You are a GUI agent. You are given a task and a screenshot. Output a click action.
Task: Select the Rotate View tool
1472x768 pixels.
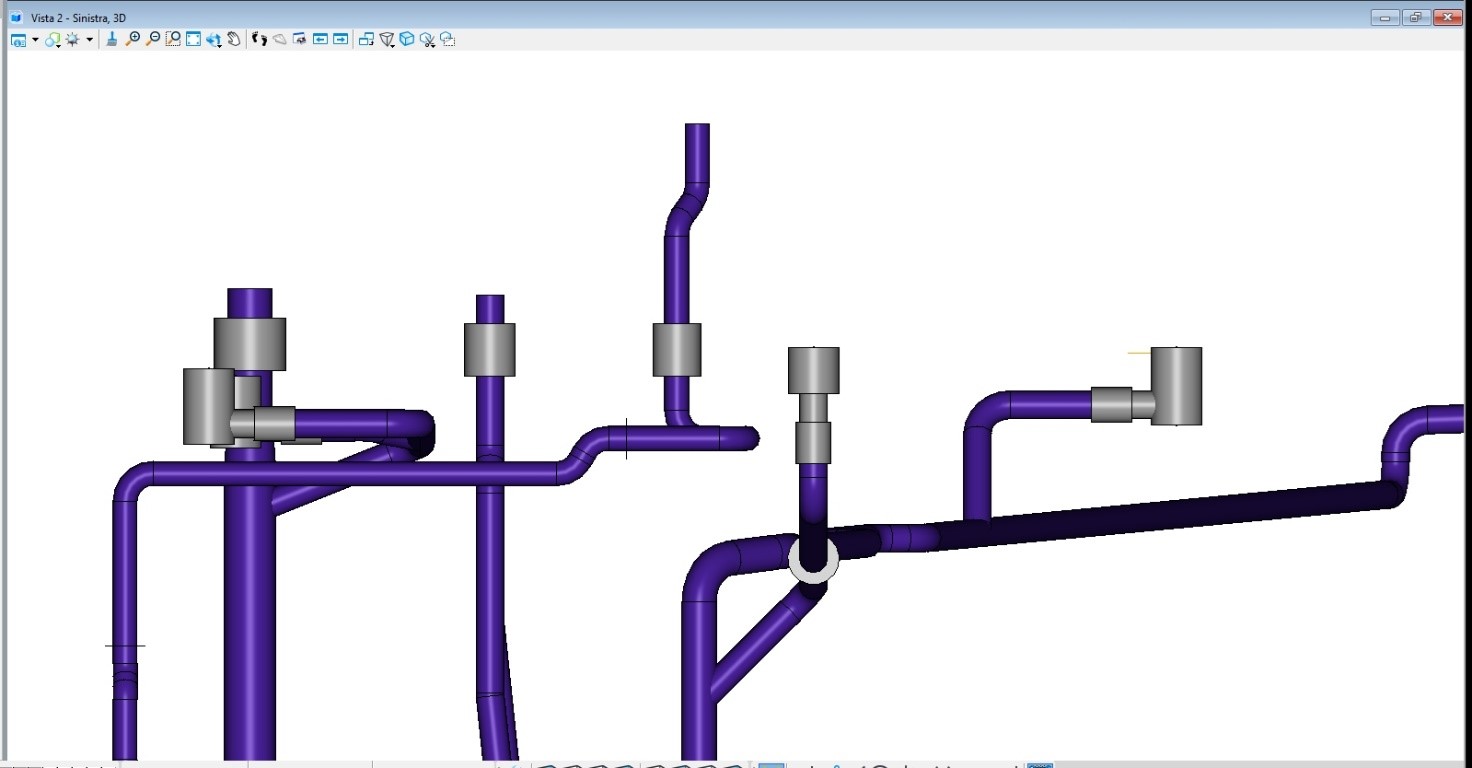pyautogui.click(x=214, y=40)
